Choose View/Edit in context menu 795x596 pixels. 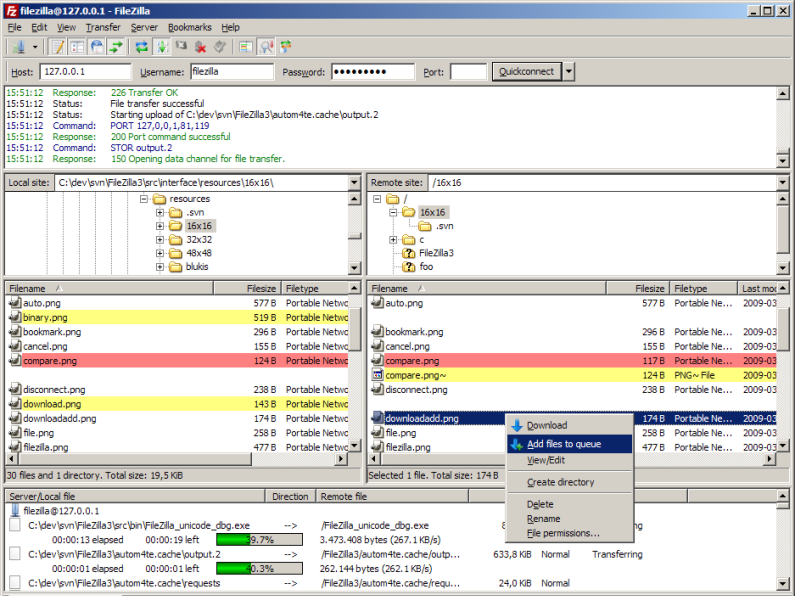570,460
